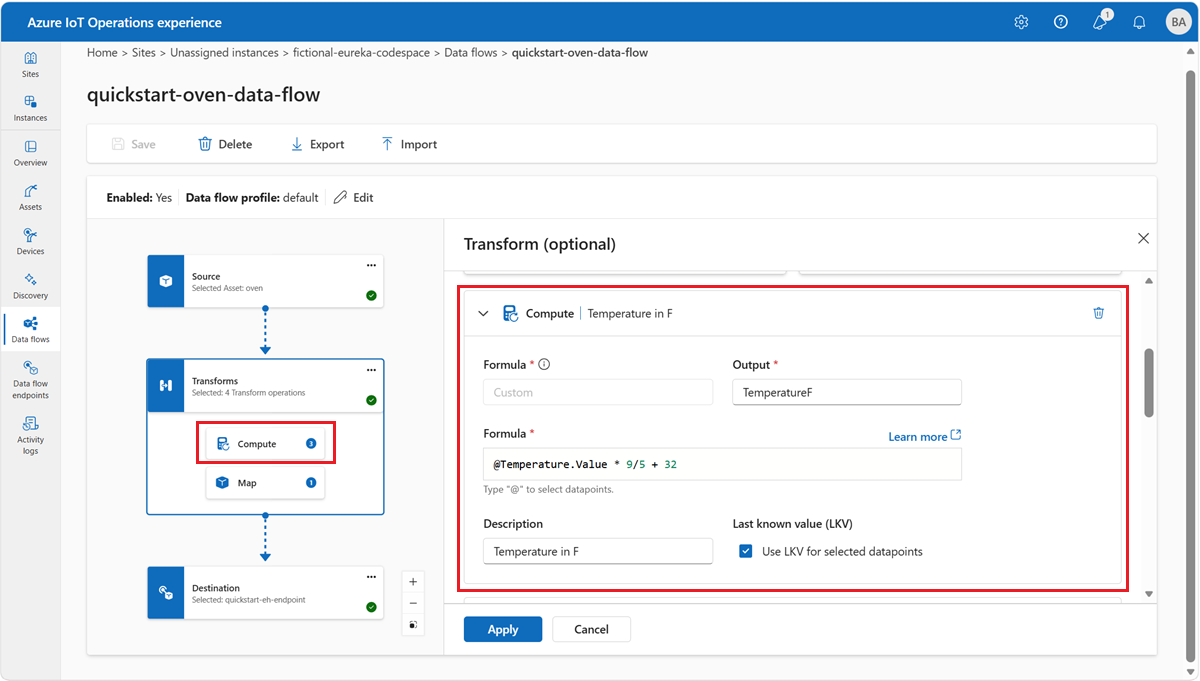Click the transform panel scrollbar thumb
Screen dimensions: 1200x681
tap(1149, 383)
